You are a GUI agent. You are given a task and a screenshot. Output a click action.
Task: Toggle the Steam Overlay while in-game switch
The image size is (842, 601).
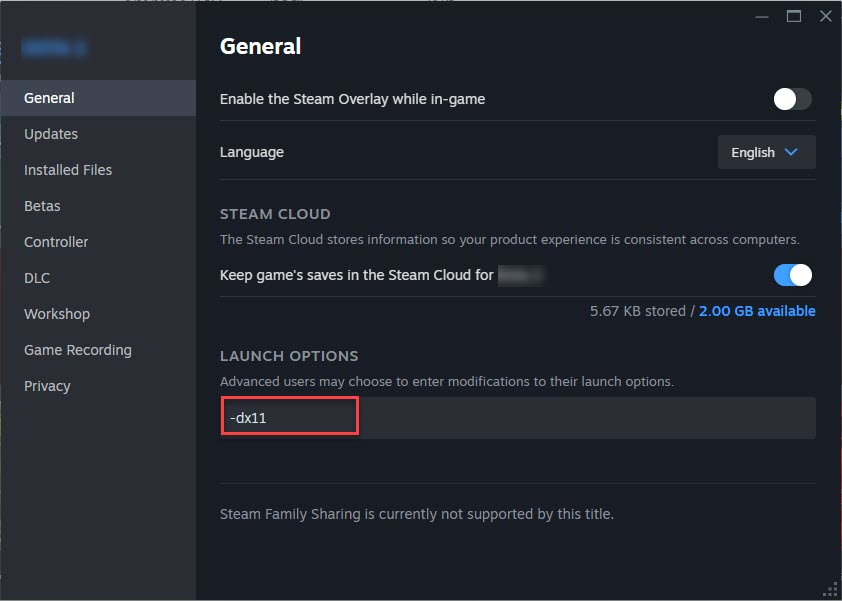pos(792,99)
